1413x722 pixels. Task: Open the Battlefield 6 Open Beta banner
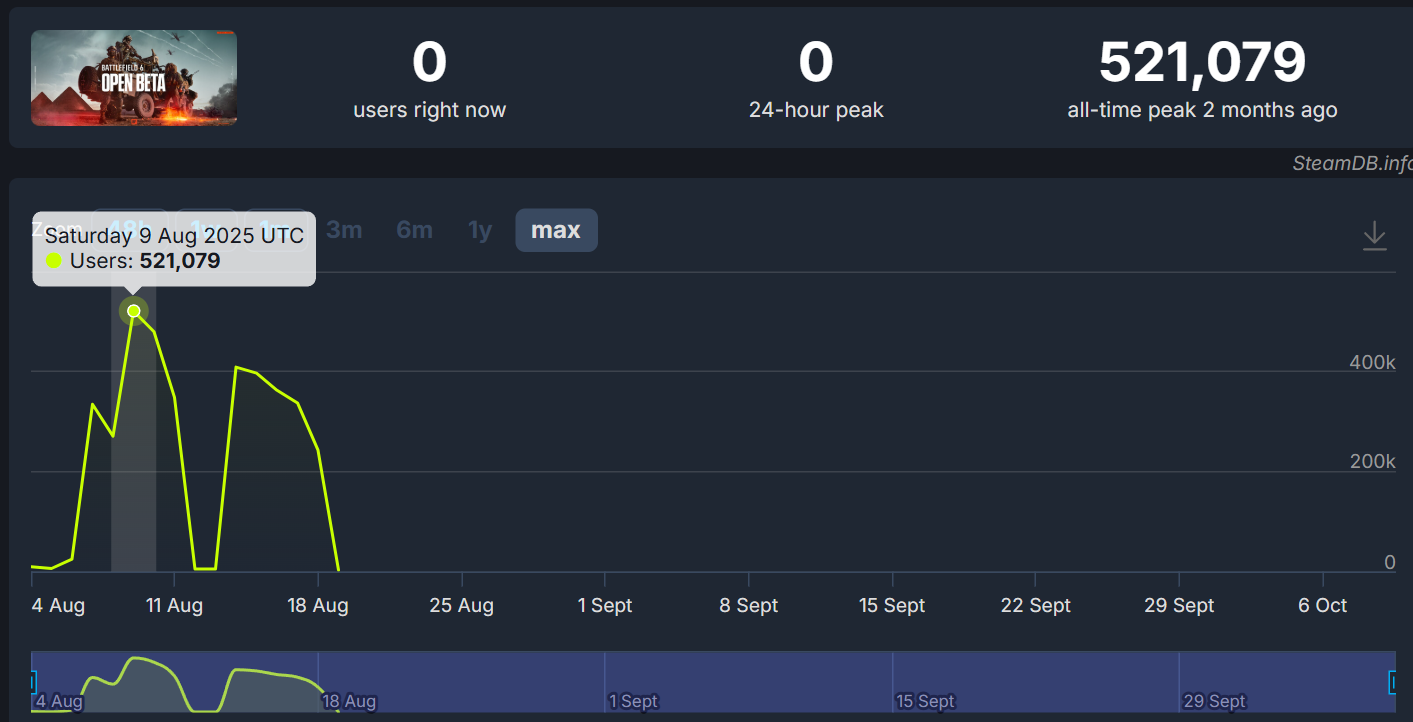(x=134, y=78)
